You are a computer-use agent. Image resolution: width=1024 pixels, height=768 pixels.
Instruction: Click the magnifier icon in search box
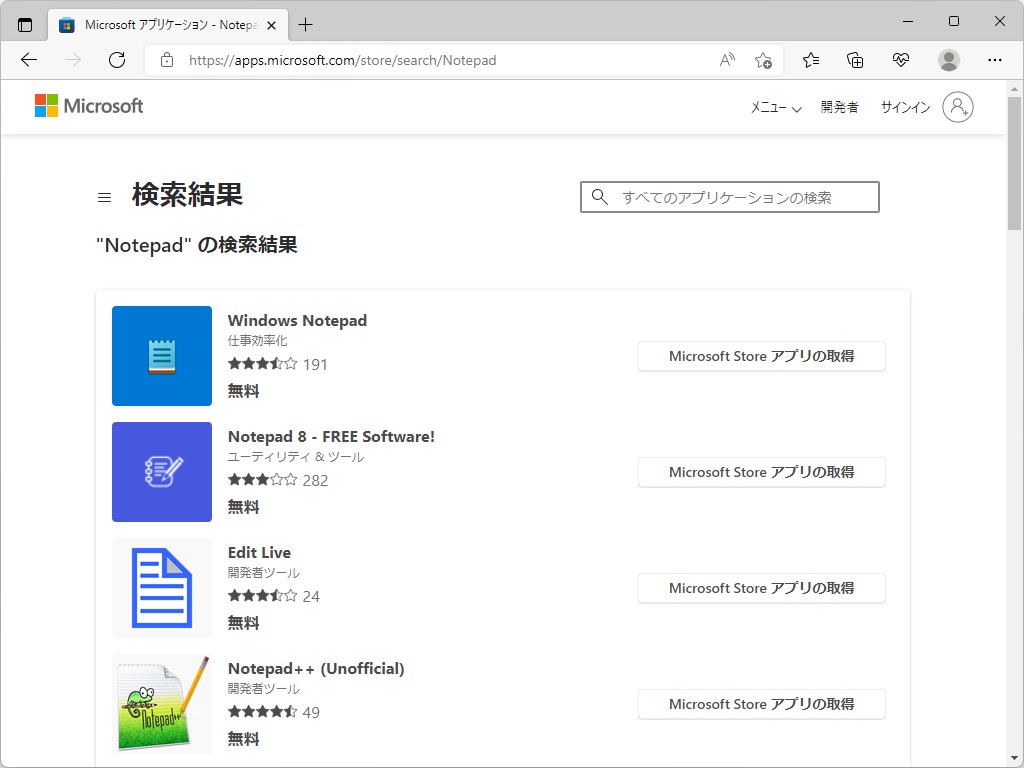click(x=599, y=197)
